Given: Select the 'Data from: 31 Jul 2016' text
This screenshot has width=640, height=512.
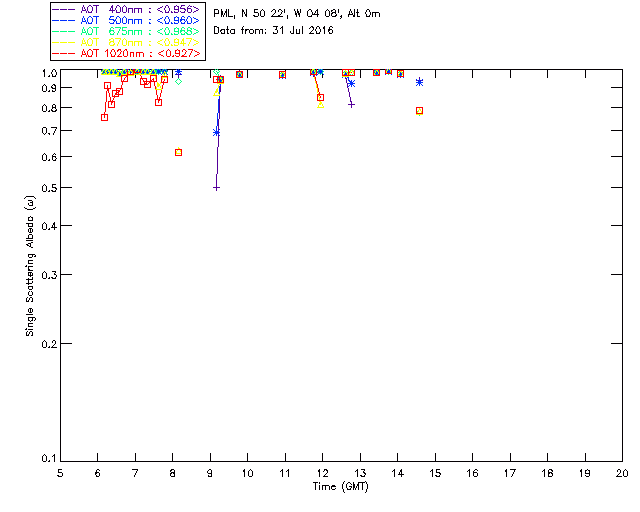Looking at the screenshot, I should [x=273, y=31].
